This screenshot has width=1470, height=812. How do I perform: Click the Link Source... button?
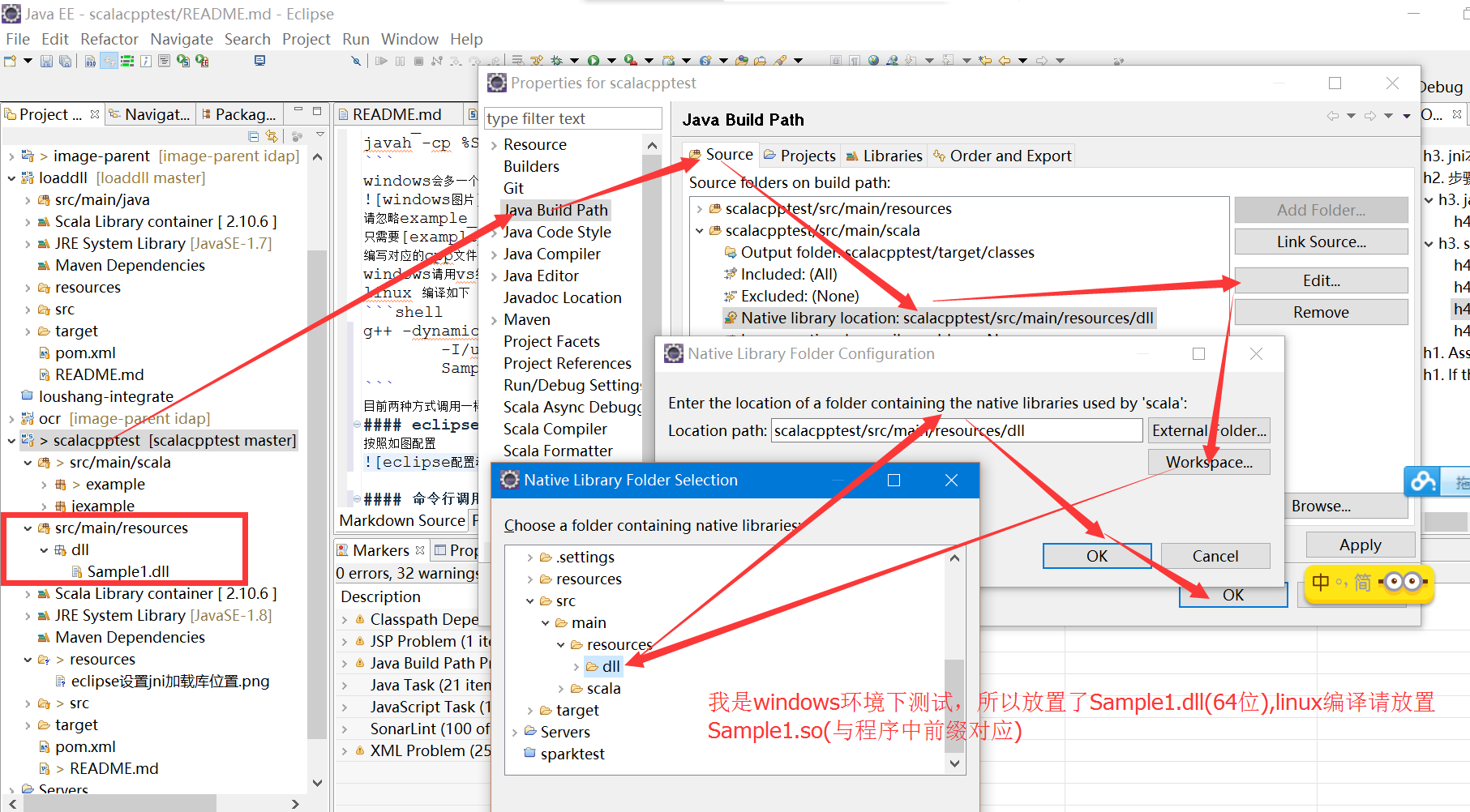point(1321,241)
